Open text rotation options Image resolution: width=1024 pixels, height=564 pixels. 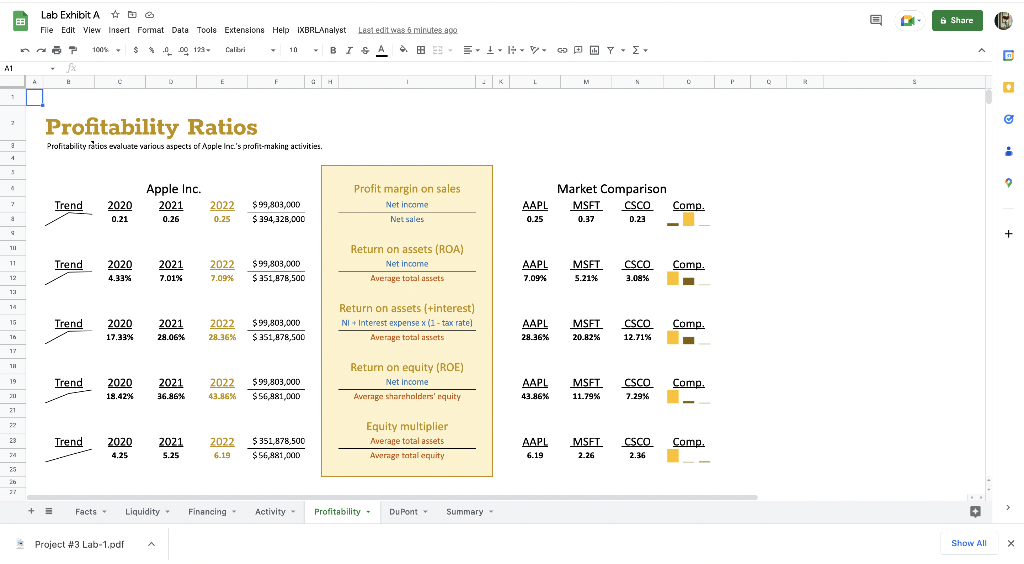pyautogui.click(x=538, y=50)
